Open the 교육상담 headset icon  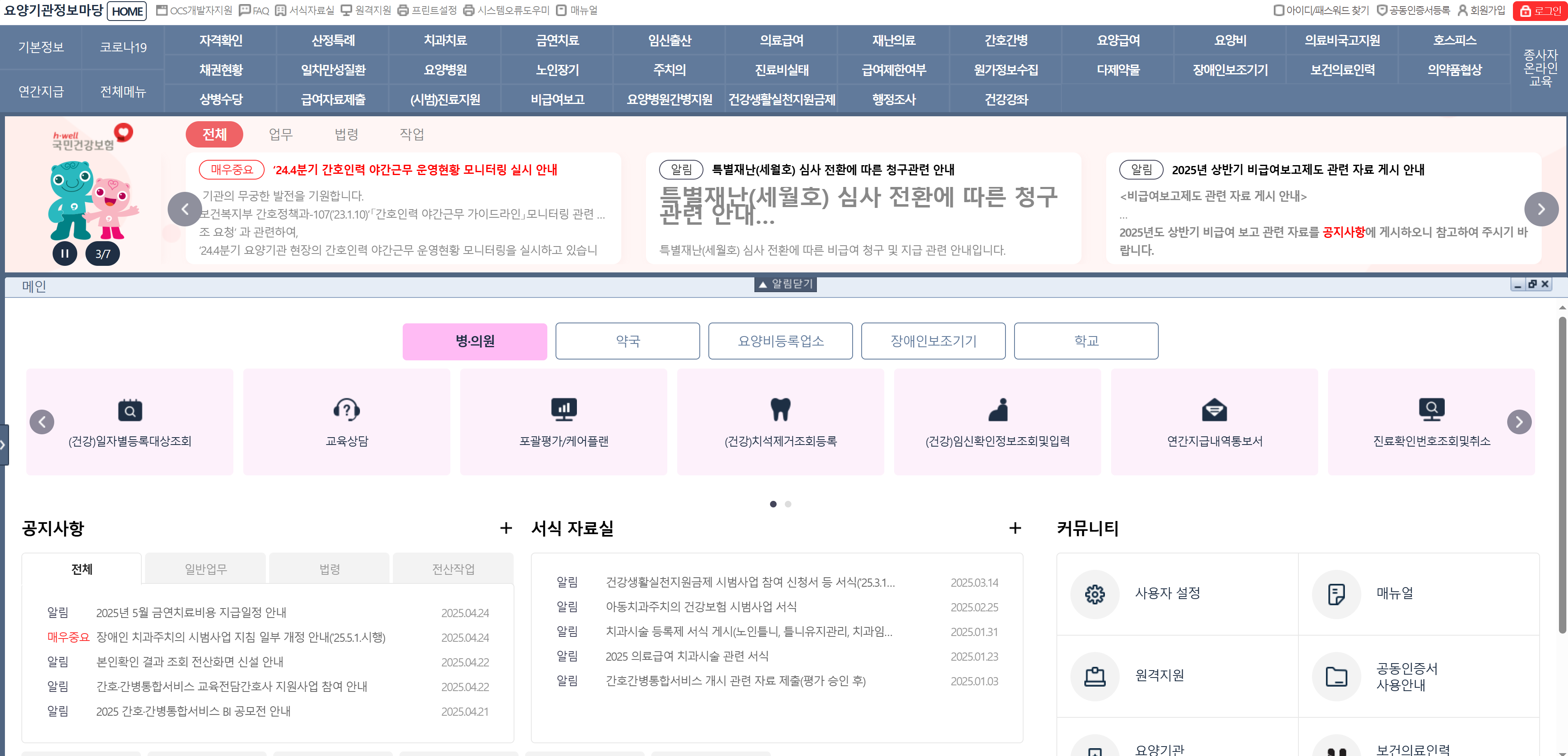pyautogui.click(x=346, y=410)
